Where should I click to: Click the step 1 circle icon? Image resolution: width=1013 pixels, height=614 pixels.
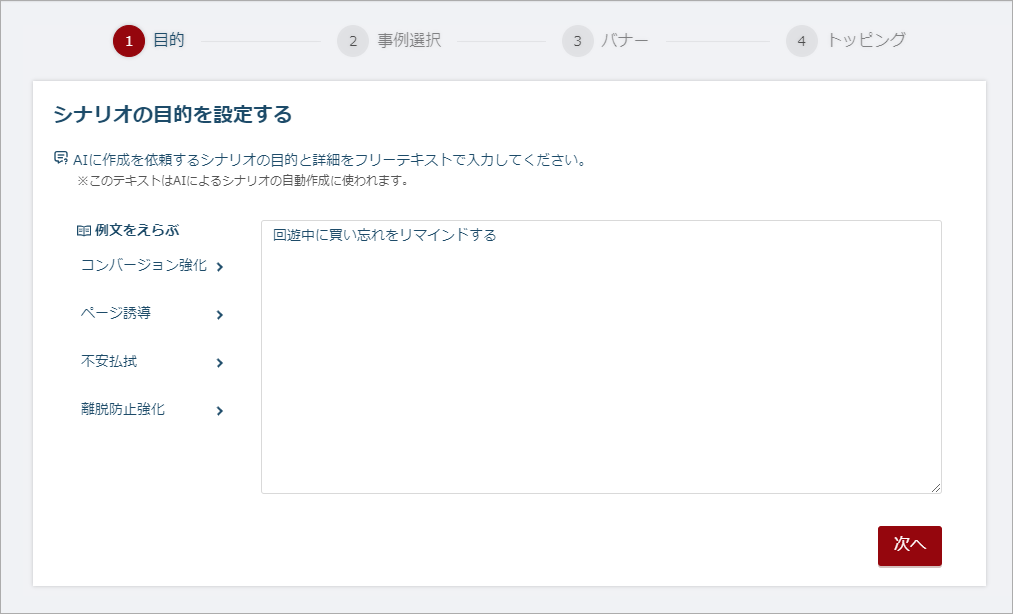(x=129, y=41)
